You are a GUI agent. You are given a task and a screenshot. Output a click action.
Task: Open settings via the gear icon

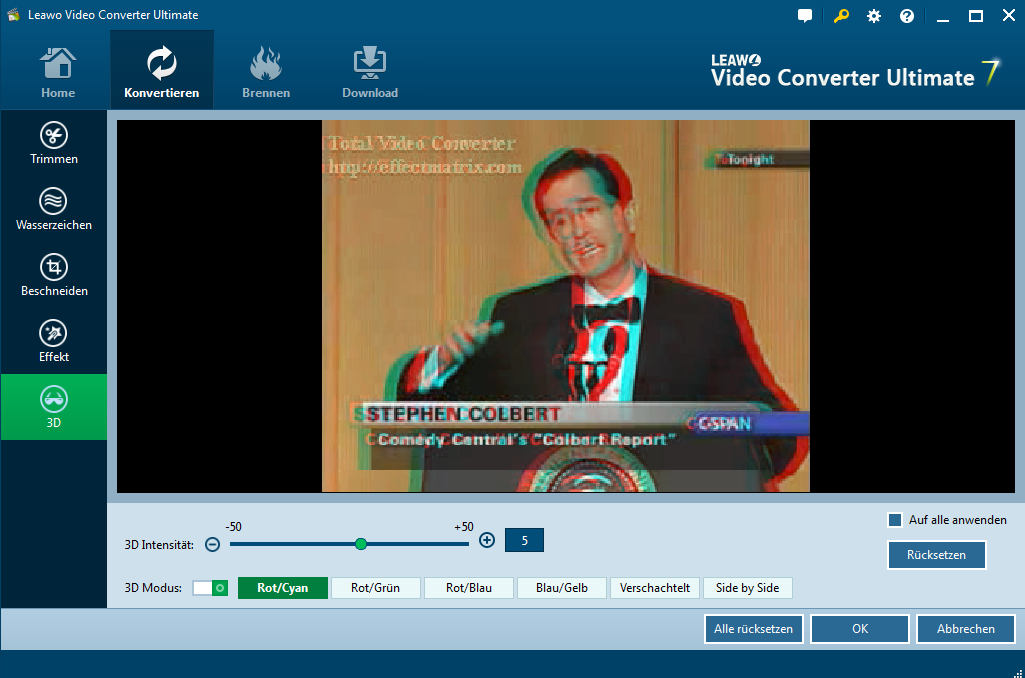tap(874, 16)
